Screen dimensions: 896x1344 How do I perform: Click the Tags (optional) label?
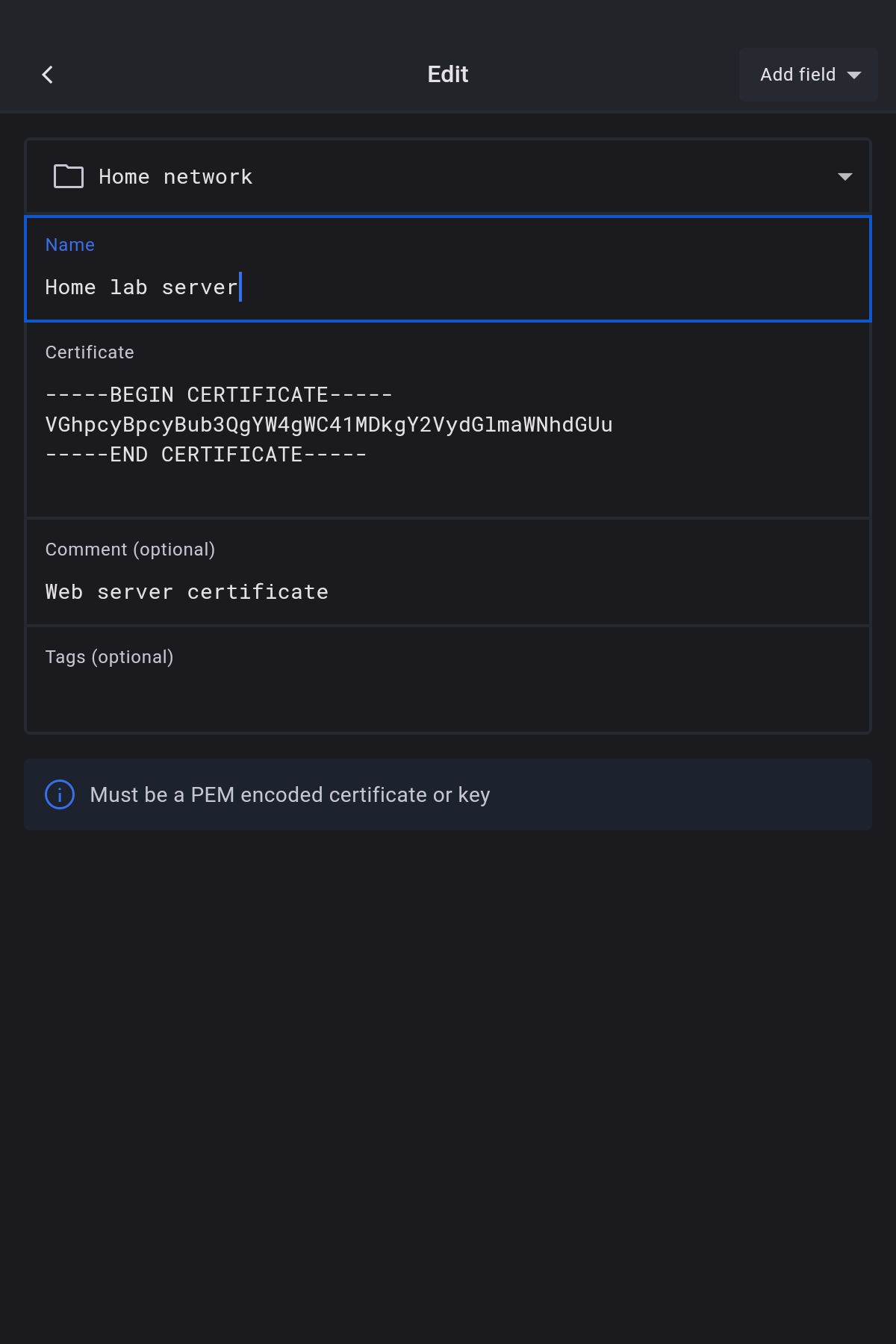(x=109, y=657)
